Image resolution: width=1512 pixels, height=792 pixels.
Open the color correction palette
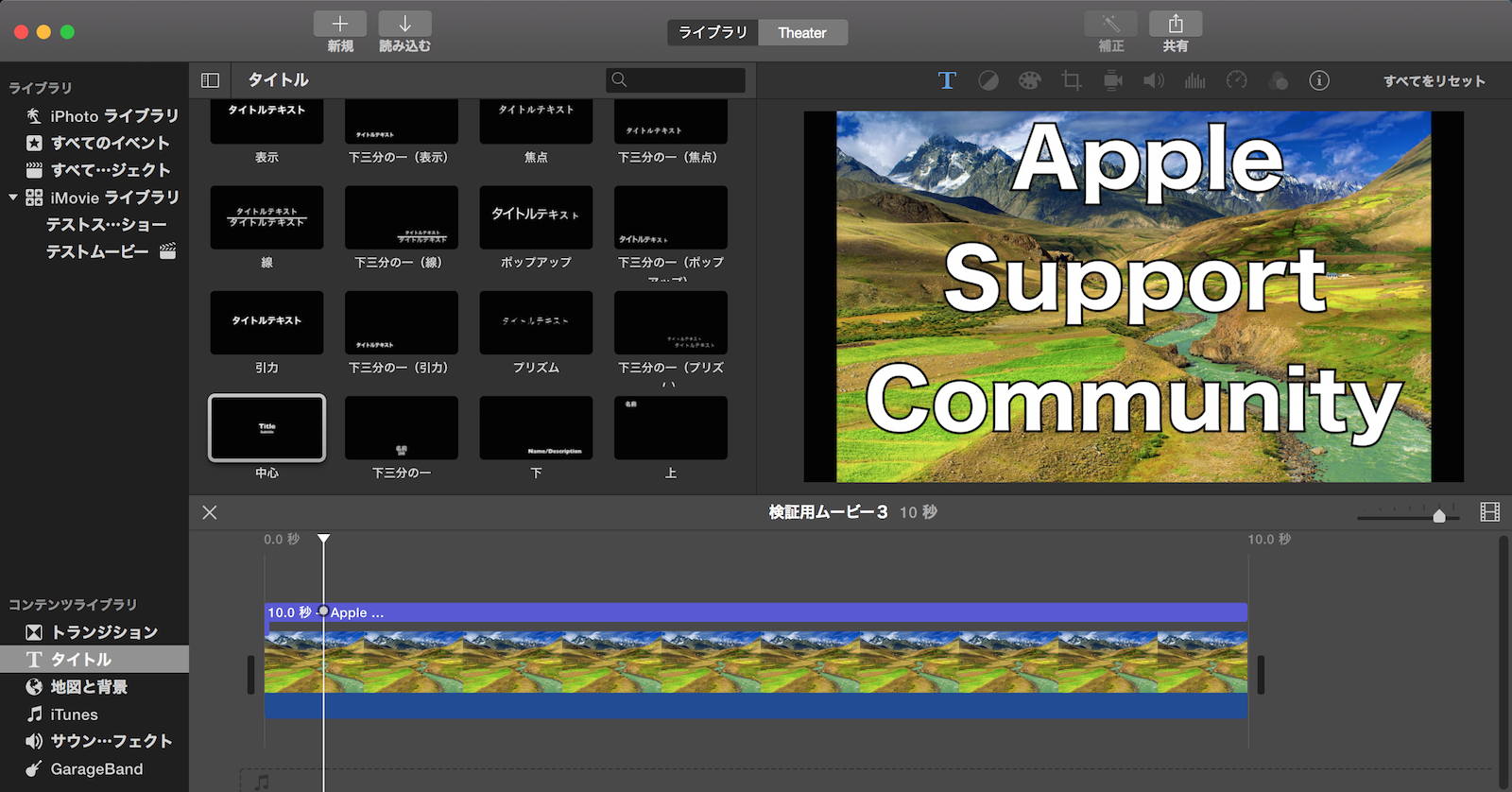point(1030,80)
